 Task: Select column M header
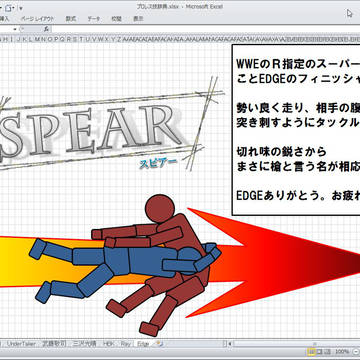tap(36, 39)
